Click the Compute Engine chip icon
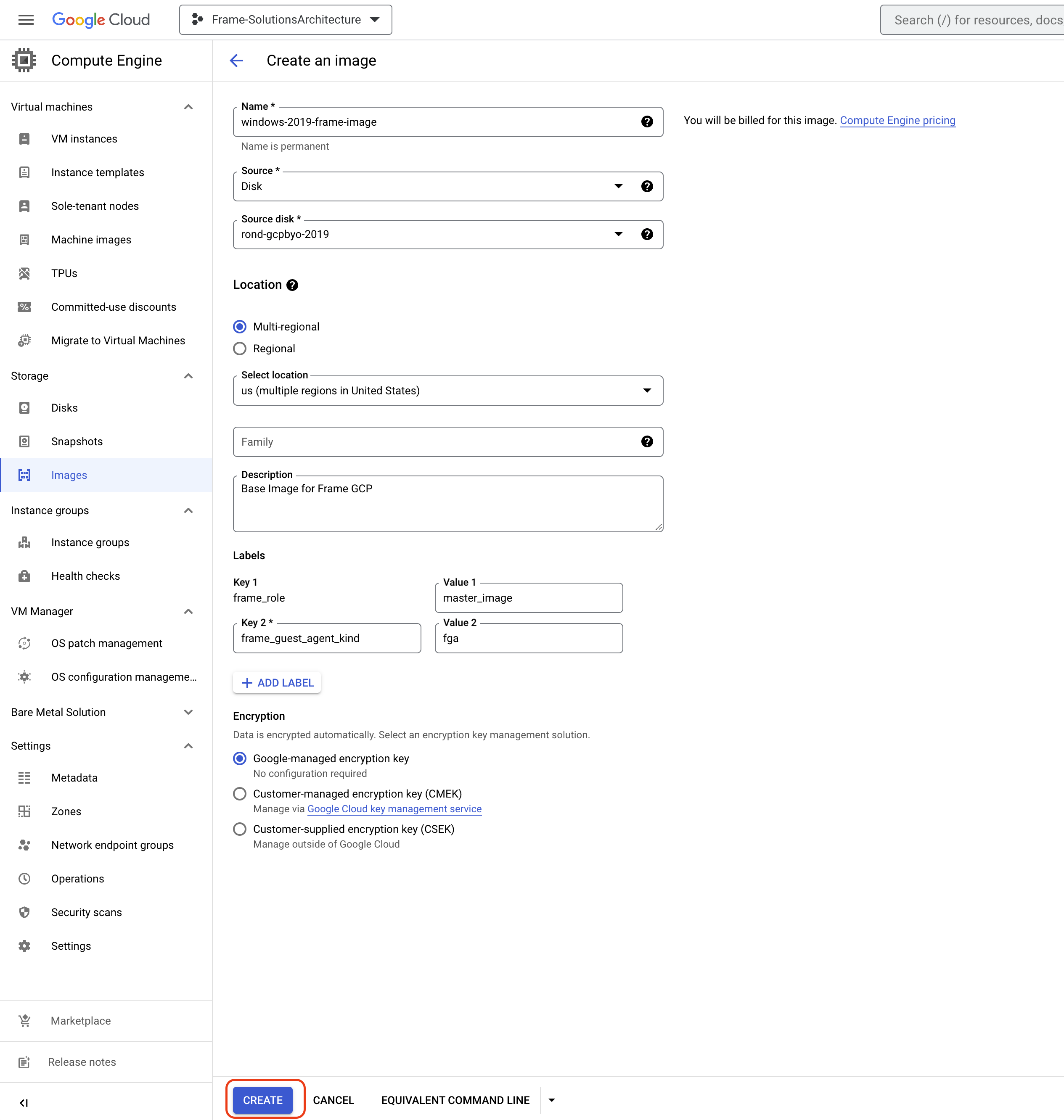The width and height of the screenshot is (1064, 1120). point(24,60)
